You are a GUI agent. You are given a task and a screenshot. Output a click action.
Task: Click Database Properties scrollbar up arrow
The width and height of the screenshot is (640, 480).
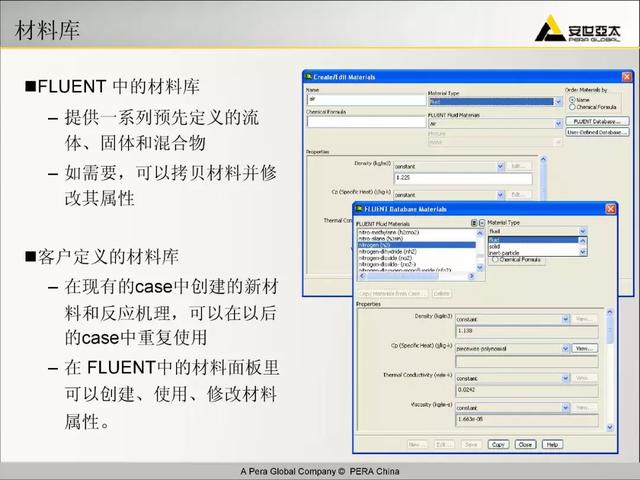(610, 312)
